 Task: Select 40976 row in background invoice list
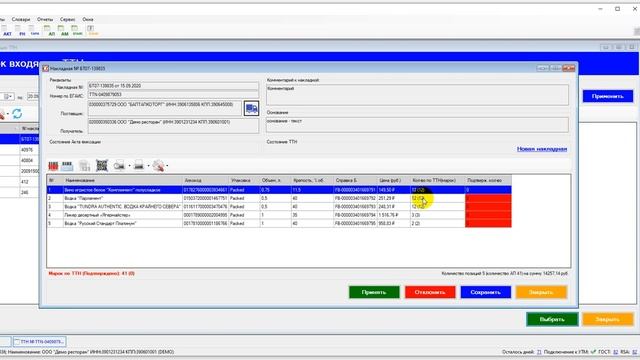[x=20, y=150]
